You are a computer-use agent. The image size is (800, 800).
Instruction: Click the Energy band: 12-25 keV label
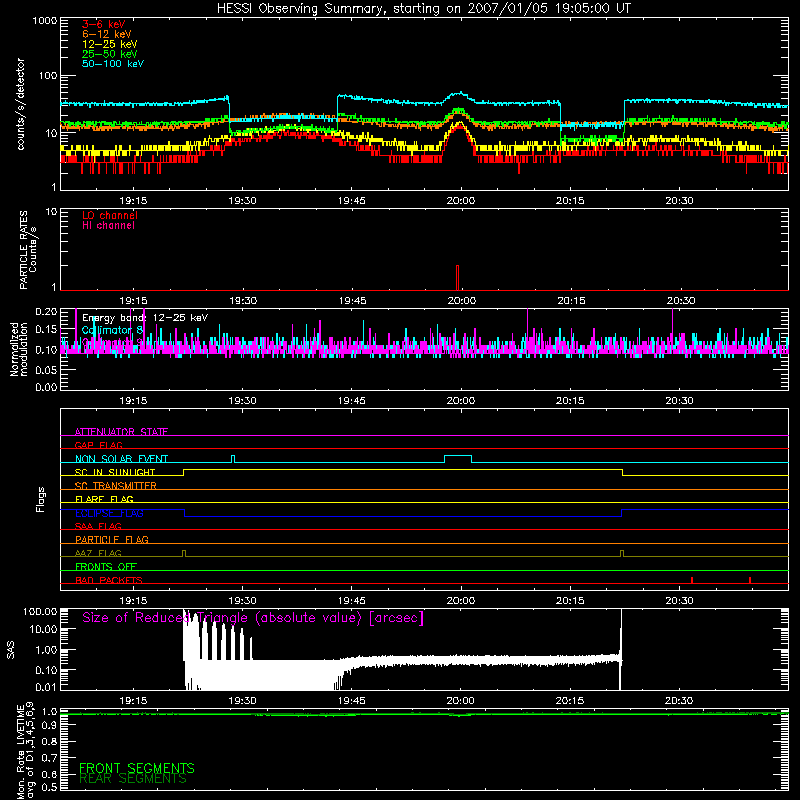point(145,318)
